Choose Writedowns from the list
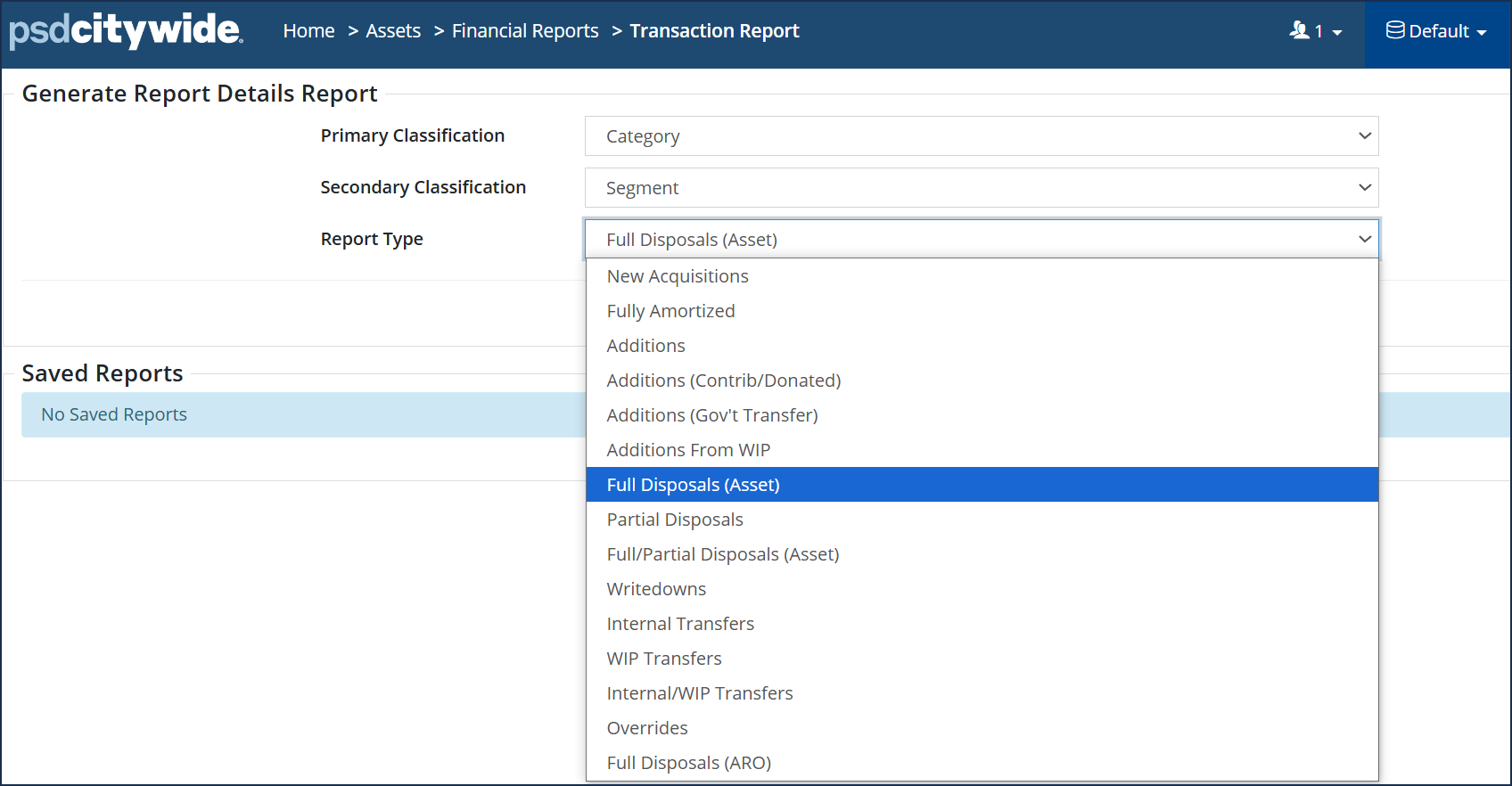Screen dimensions: 1512x786 pos(656,589)
